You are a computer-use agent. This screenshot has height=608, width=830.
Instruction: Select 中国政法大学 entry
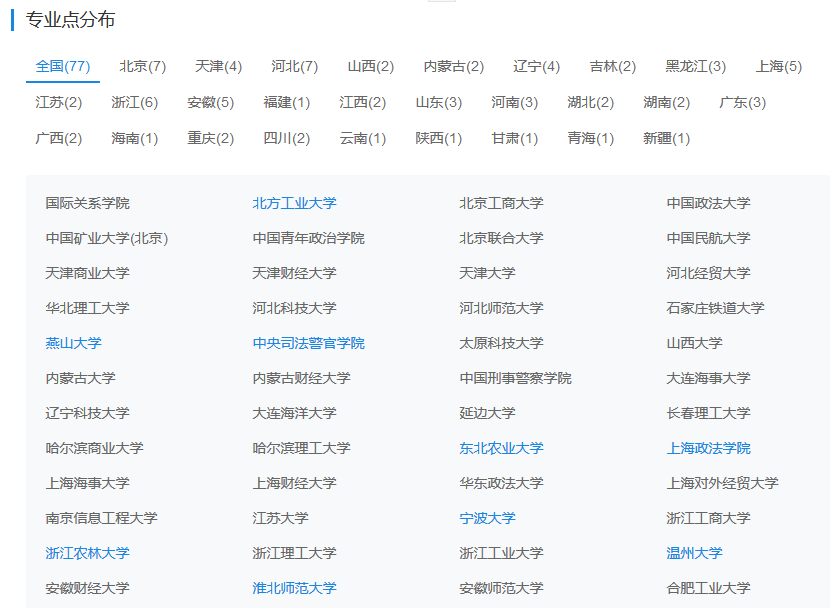point(708,203)
